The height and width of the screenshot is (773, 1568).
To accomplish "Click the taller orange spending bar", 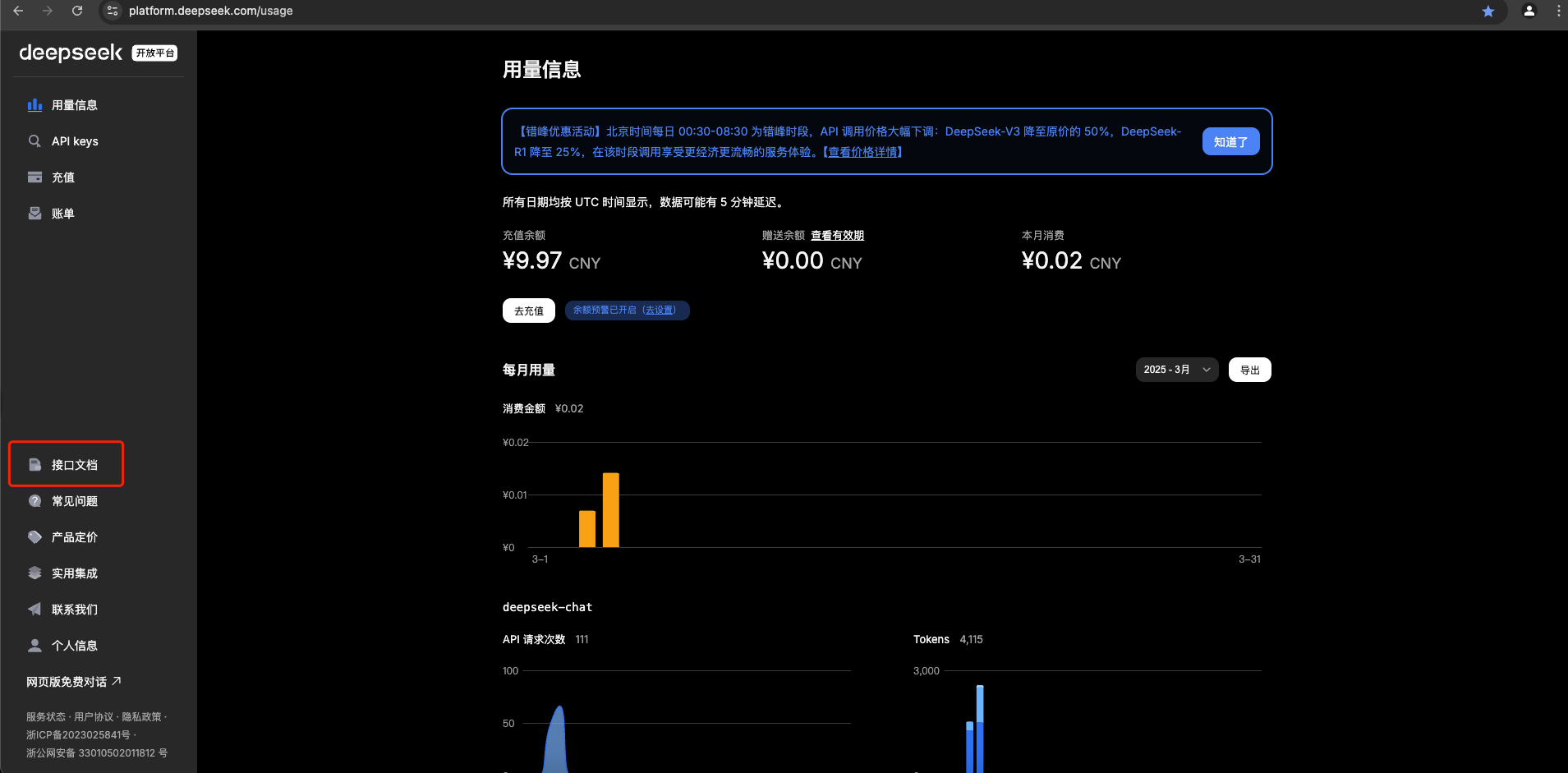I will pos(611,510).
